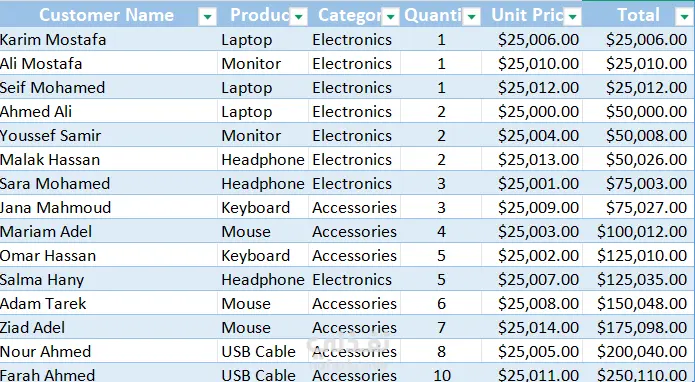Select the $125,010.00 total cell
Image resolution: width=695 pixels, height=382 pixels.
[x=638, y=255]
